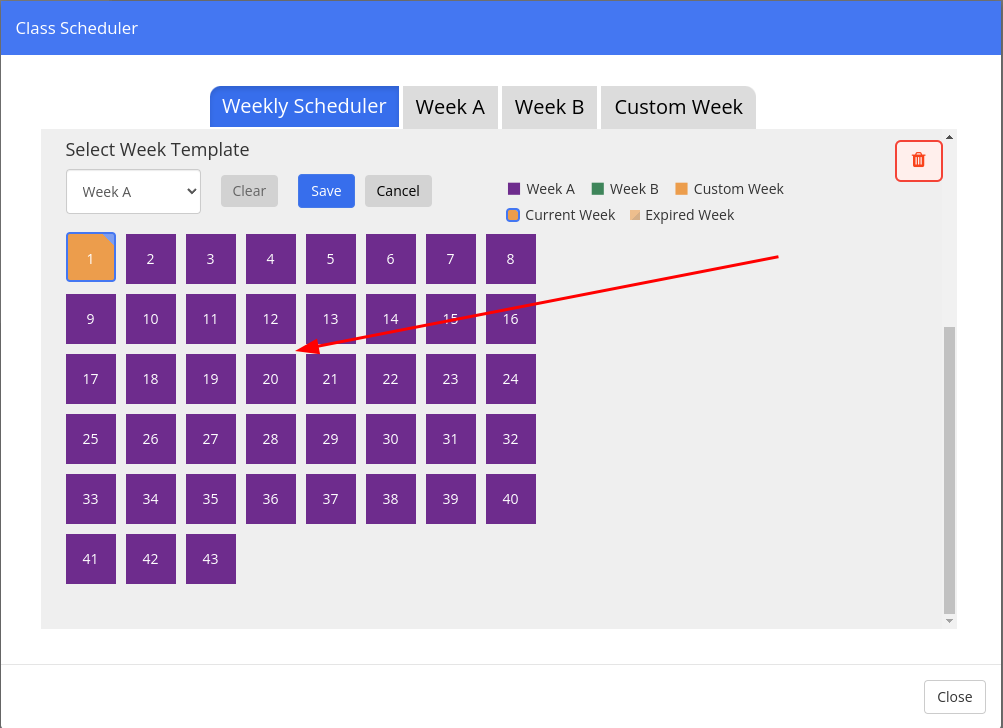Click the orange Custom Week legend swatch
This screenshot has width=1003, height=728.
pyautogui.click(x=681, y=189)
